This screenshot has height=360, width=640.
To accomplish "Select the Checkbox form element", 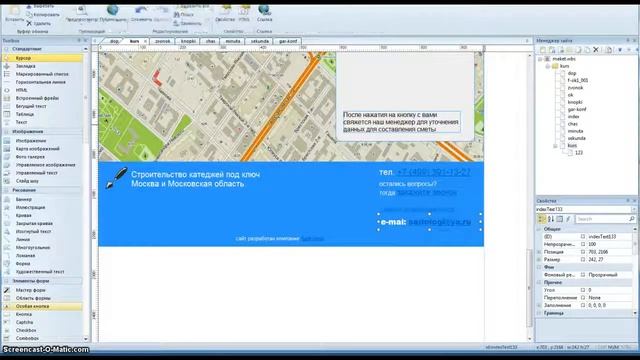I will click(x=42, y=330).
